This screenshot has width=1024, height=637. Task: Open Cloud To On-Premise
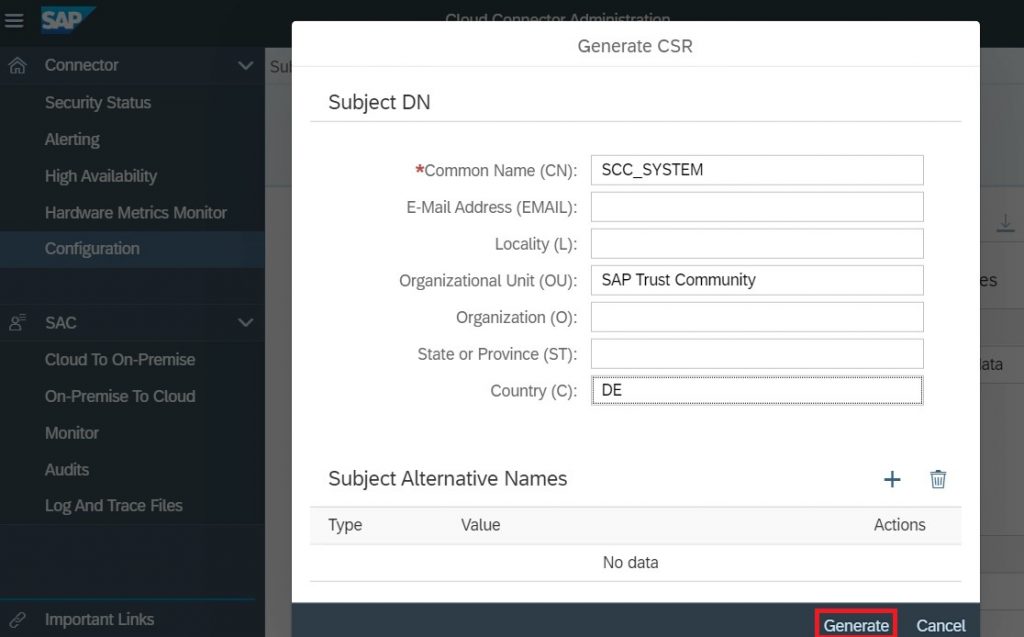tap(120, 359)
